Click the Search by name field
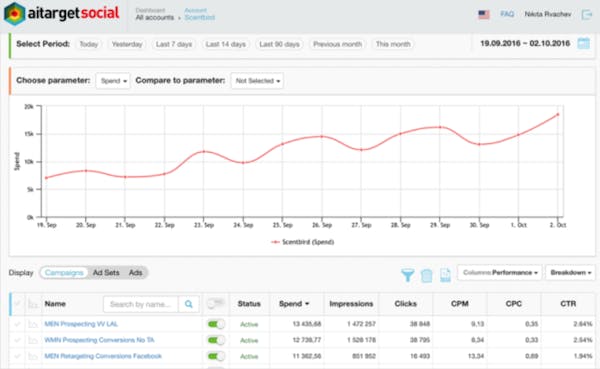The height and width of the screenshot is (369, 600). (x=140, y=304)
